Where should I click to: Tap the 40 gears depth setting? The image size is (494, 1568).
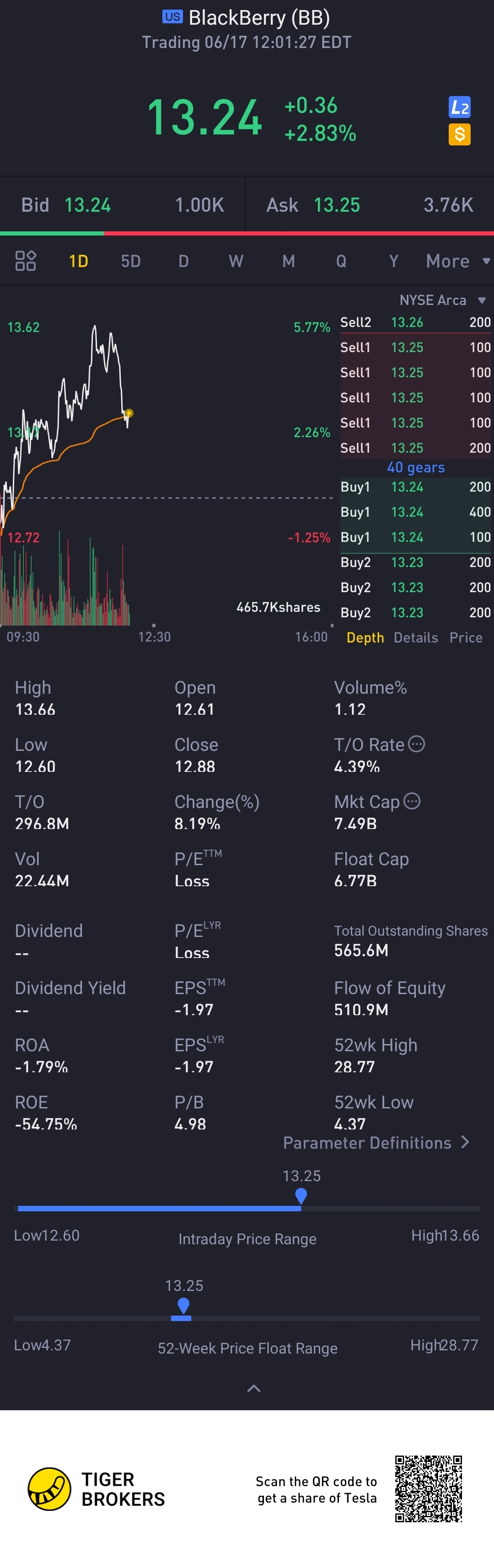coord(415,467)
